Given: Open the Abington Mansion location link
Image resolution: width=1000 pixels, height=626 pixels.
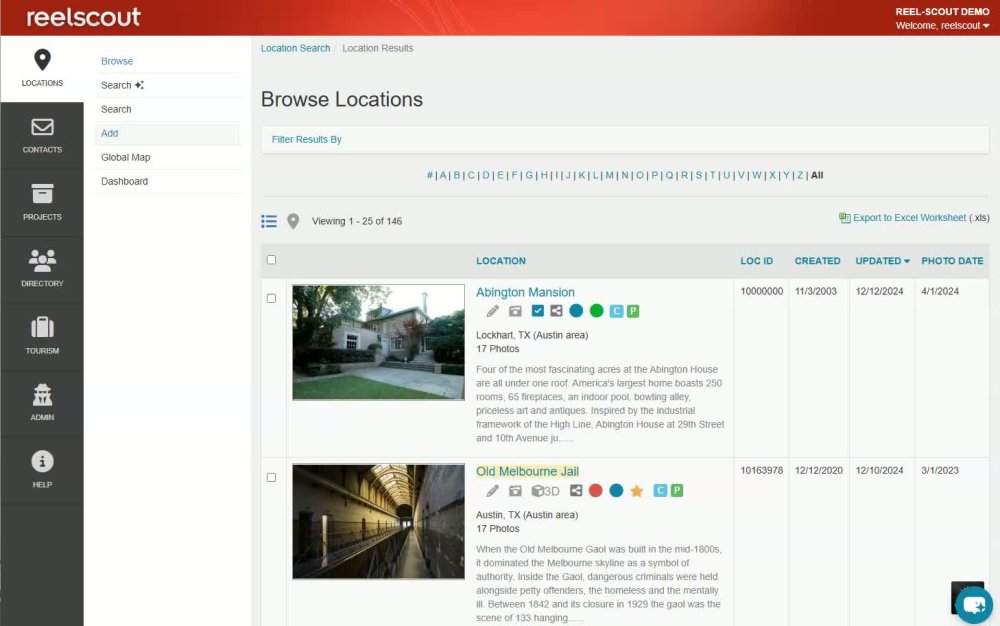Looking at the screenshot, I should click(525, 292).
